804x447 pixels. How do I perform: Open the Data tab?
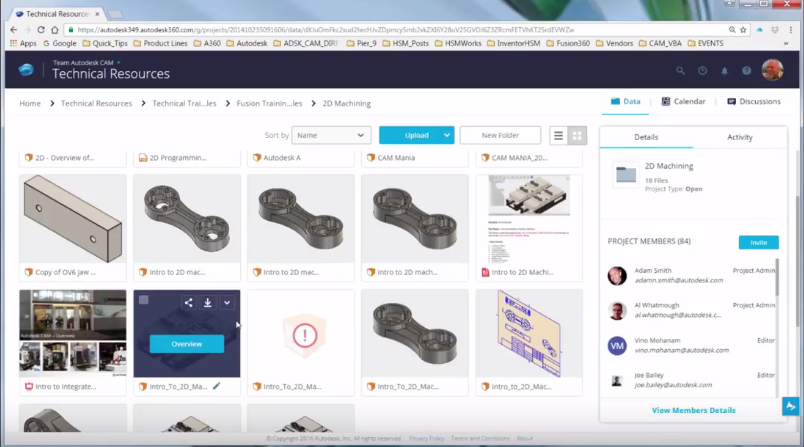[x=626, y=101]
